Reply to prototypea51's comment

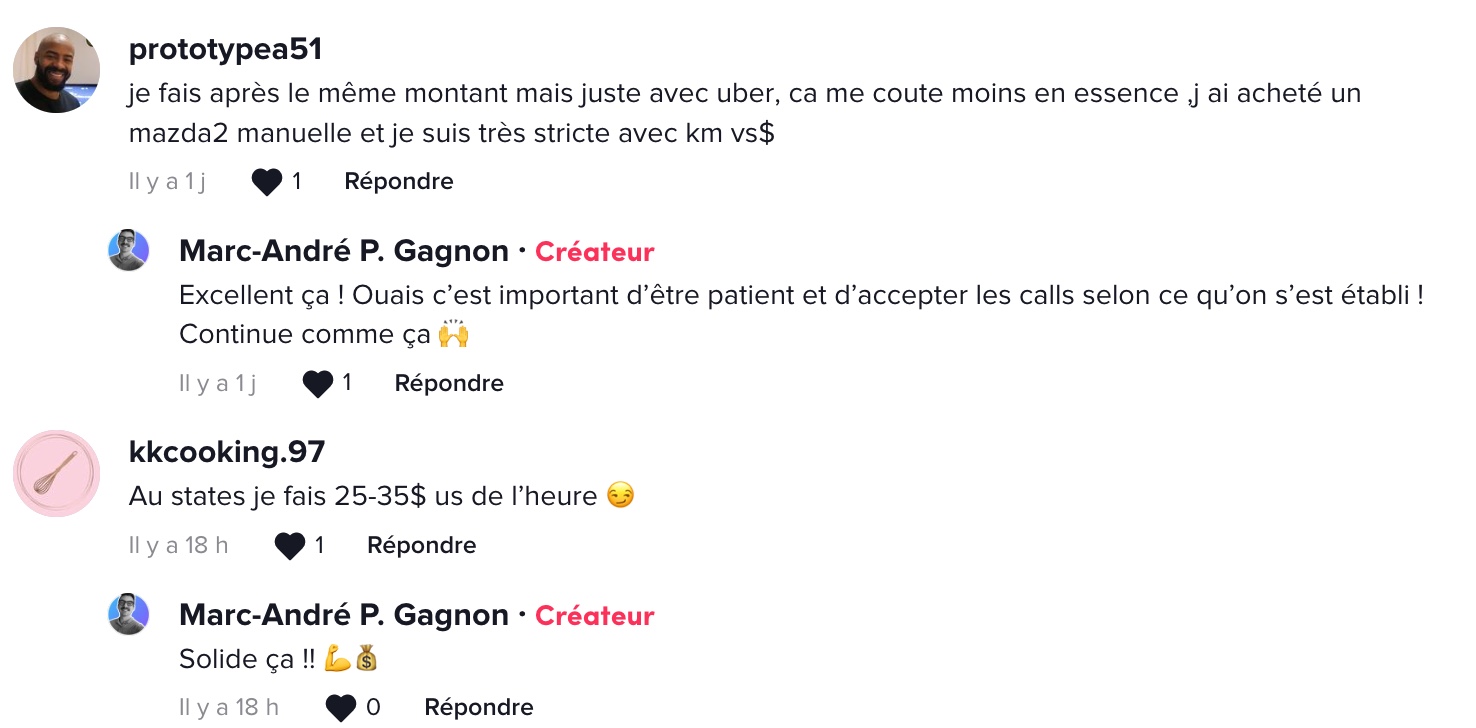click(399, 182)
